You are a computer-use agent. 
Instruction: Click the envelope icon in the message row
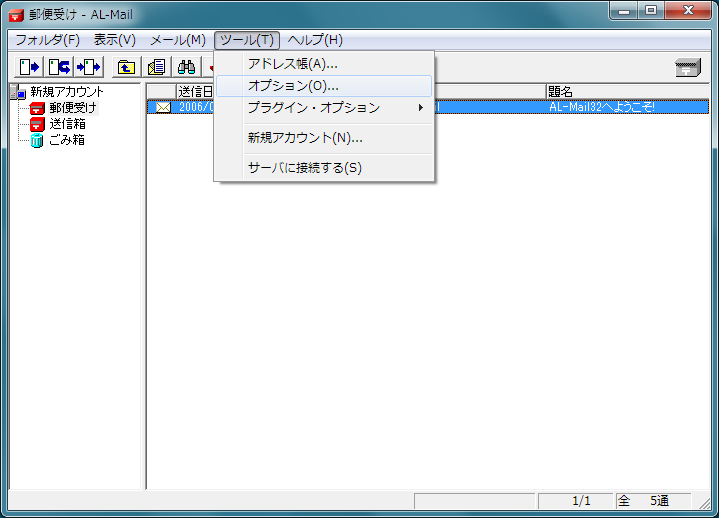click(x=162, y=107)
